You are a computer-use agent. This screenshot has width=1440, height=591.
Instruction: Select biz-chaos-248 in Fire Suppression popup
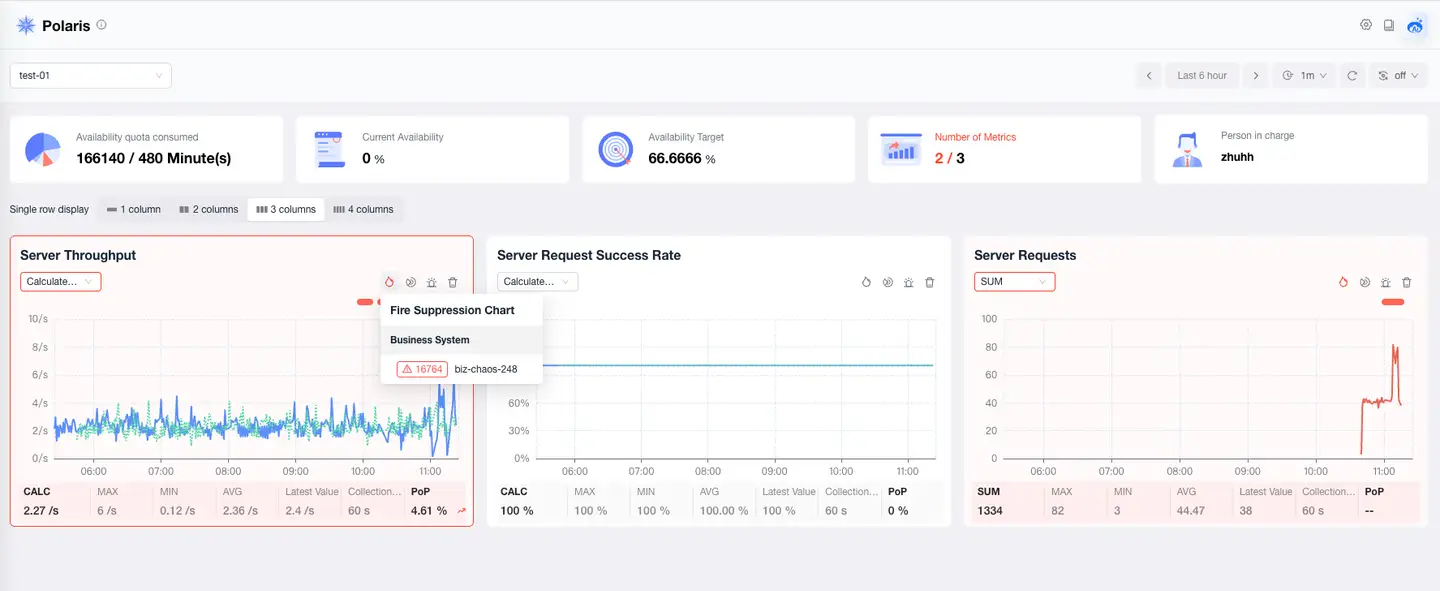click(x=485, y=369)
